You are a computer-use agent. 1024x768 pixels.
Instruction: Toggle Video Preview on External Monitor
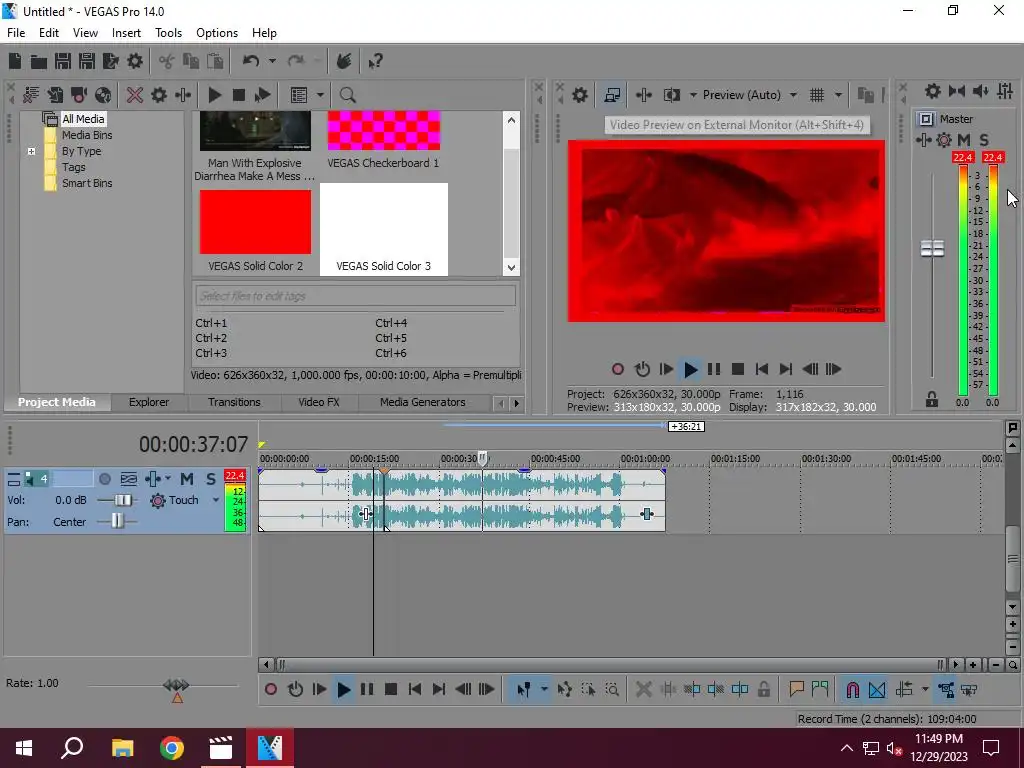(x=612, y=95)
